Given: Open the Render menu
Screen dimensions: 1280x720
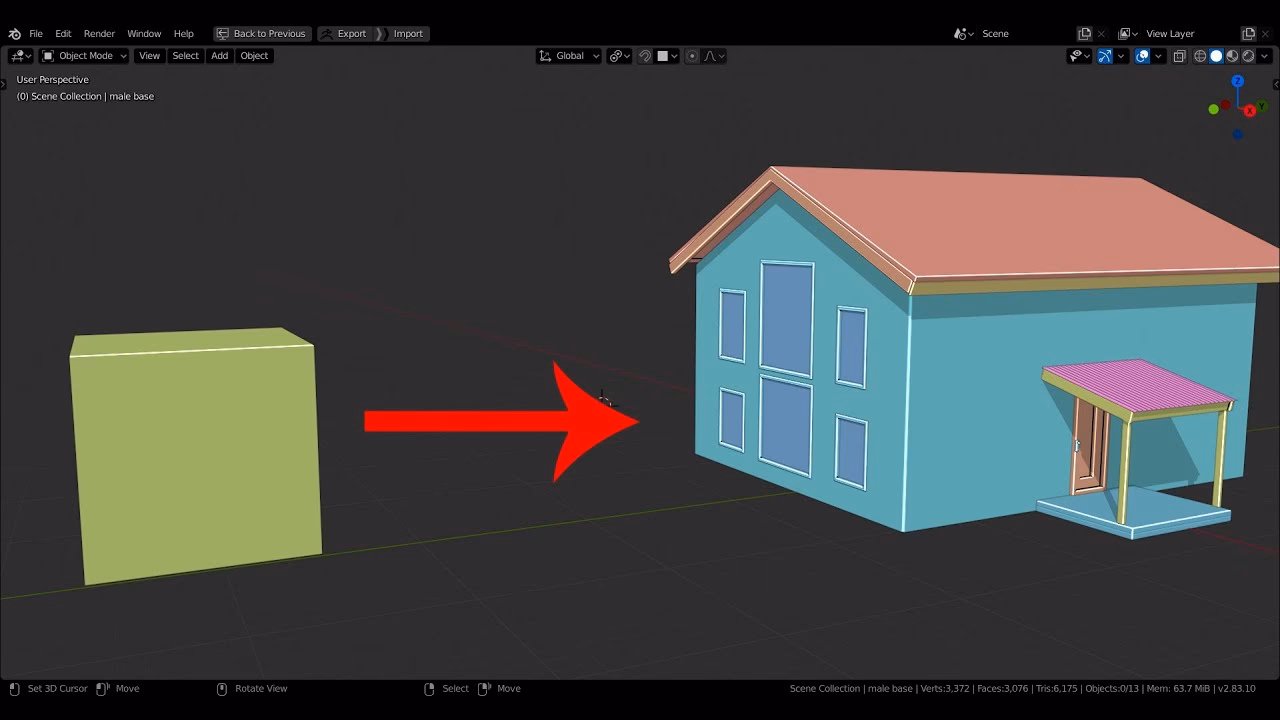Looking at the screenshot, I should click(x=99, y=34).
